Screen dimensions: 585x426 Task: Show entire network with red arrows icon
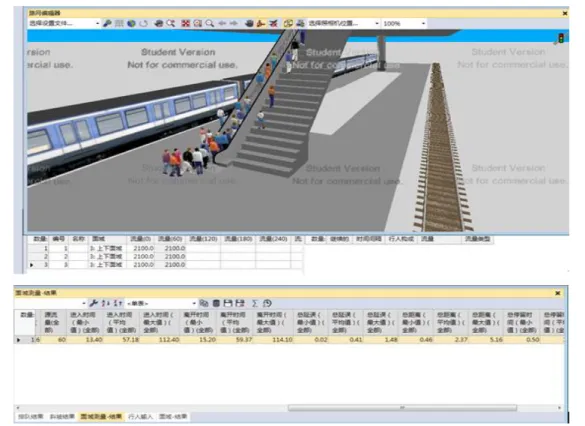(x=185, y=23)
